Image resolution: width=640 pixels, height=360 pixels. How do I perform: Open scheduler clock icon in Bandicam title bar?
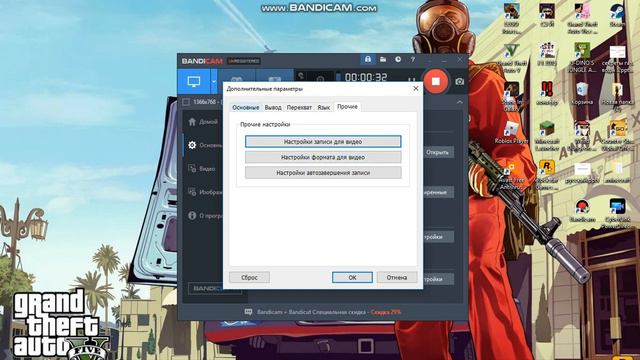(x=398, y=60)
